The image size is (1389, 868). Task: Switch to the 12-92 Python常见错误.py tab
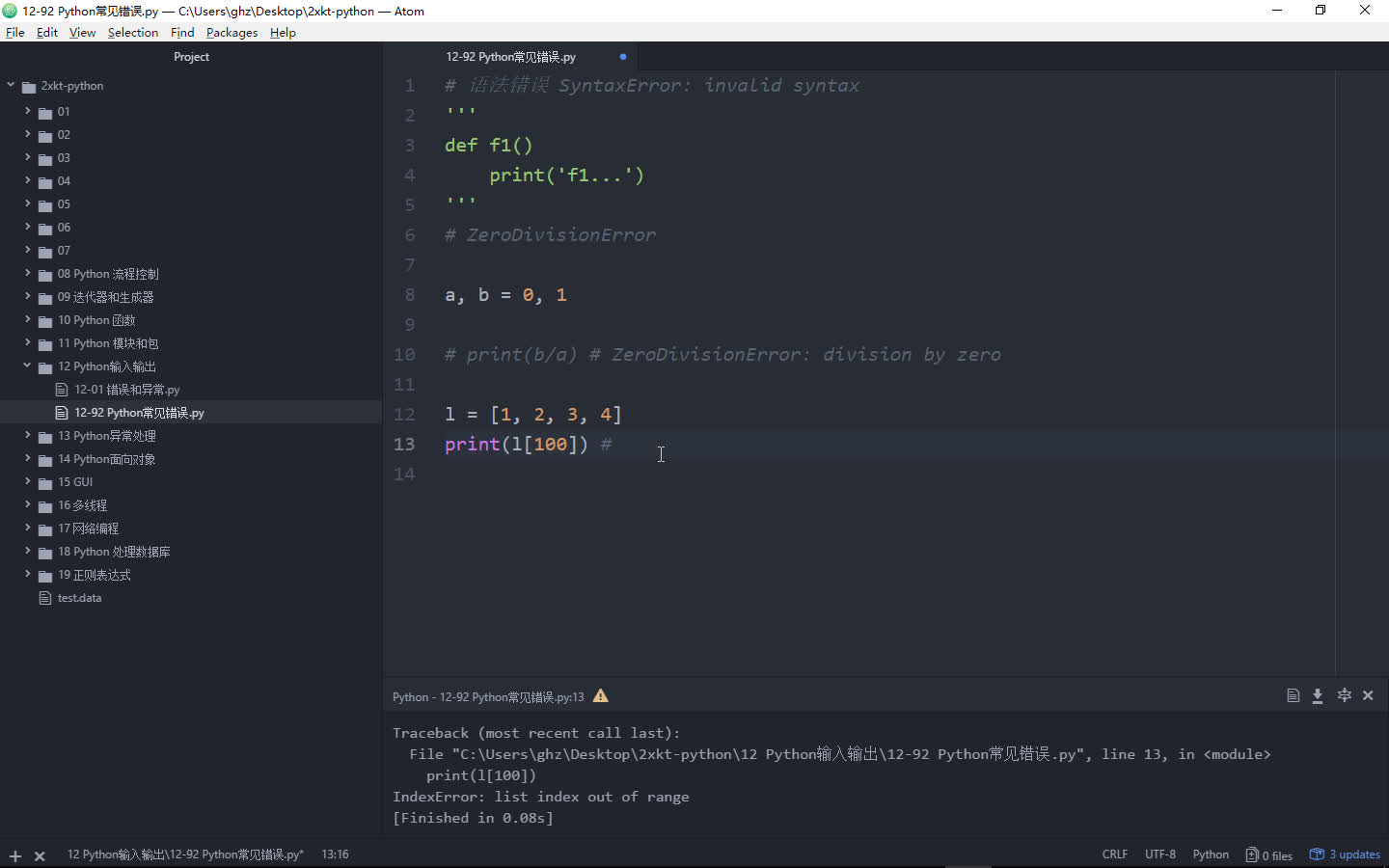[x=510, y=57]
